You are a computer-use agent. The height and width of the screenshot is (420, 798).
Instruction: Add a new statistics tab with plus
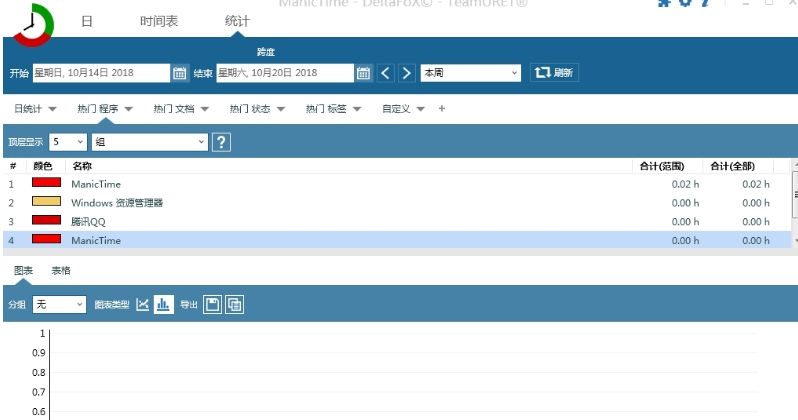point(442,108)
